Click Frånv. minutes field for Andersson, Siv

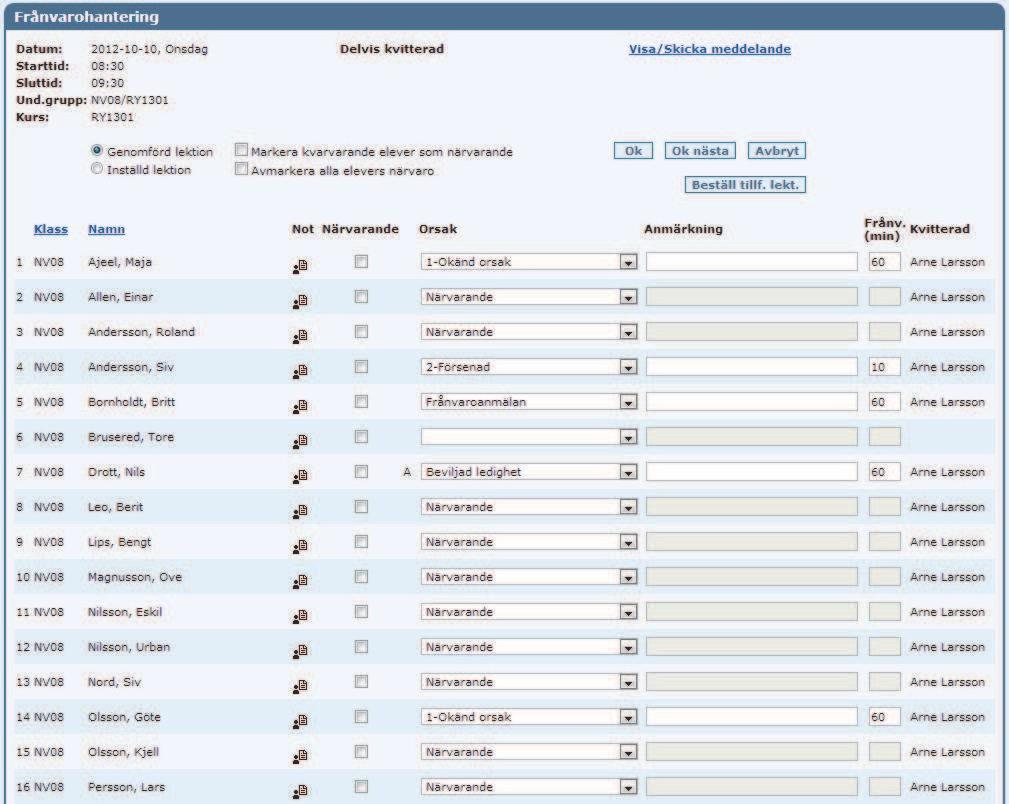(884, 367)
